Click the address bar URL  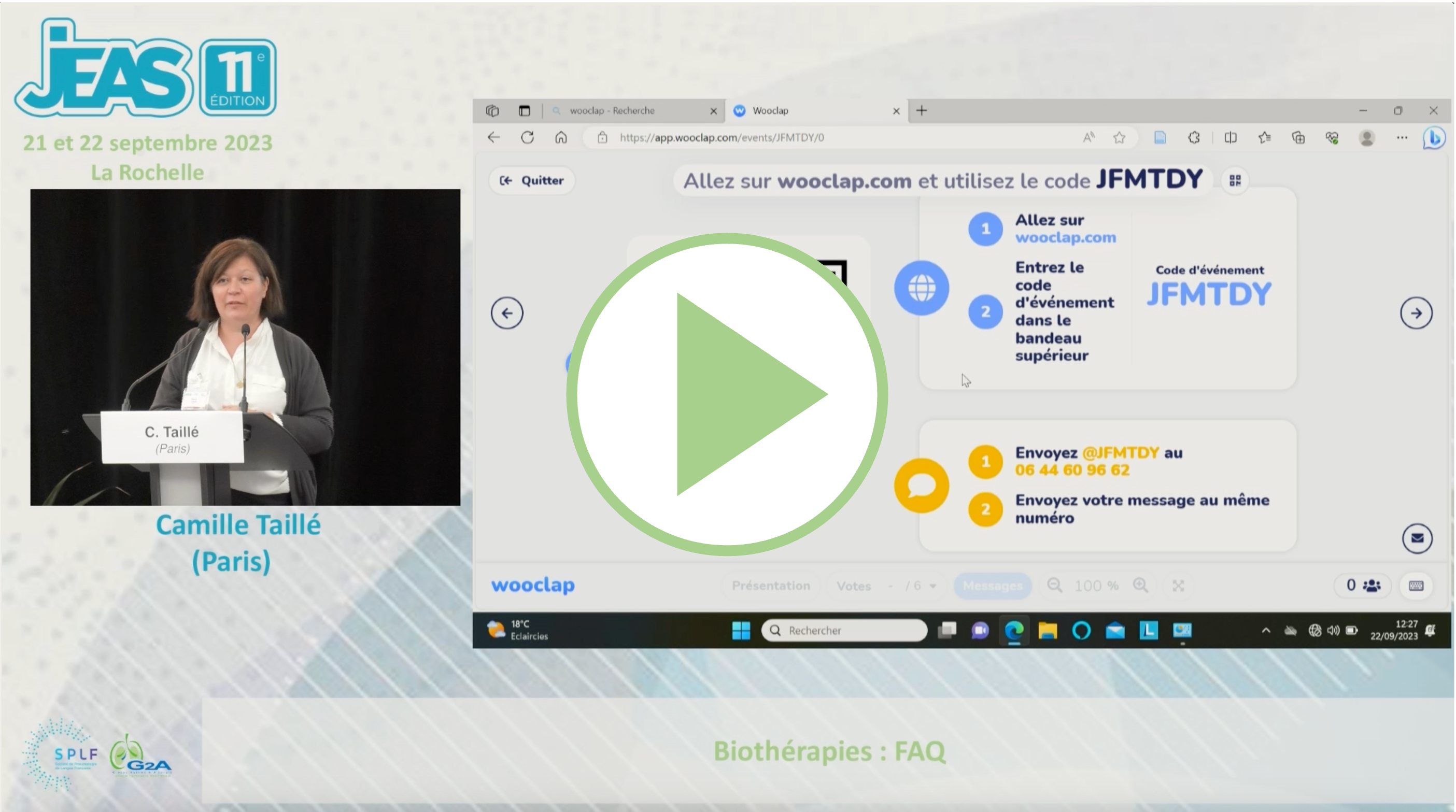coord(722,137)
